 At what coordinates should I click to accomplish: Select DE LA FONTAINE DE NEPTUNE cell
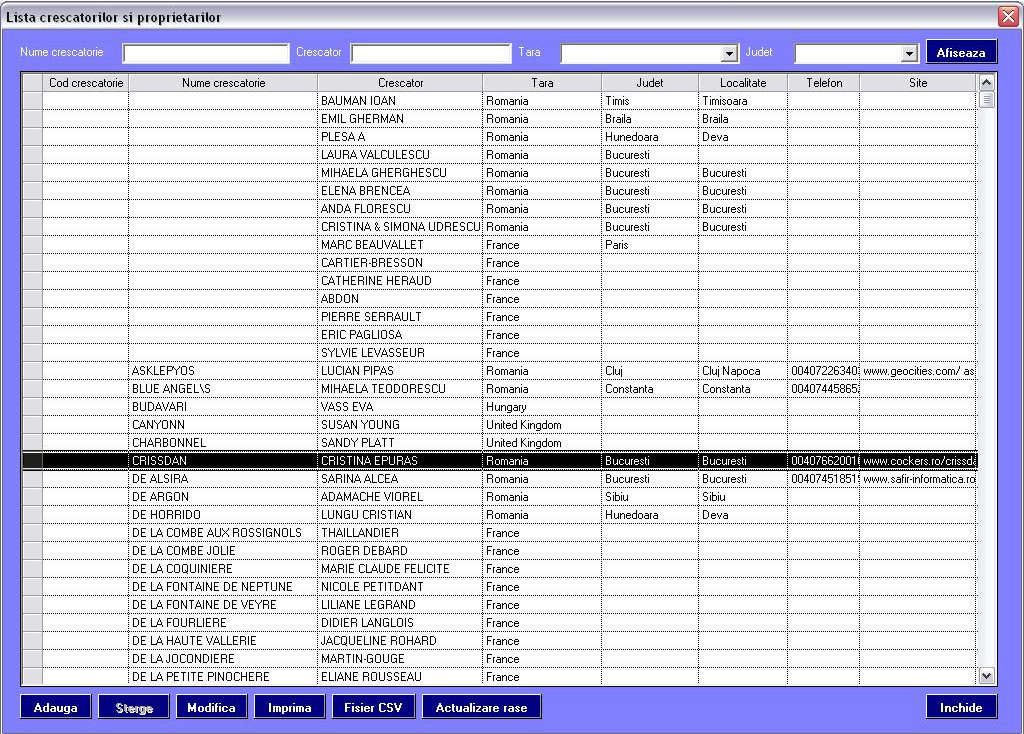(x=223, y=586)
